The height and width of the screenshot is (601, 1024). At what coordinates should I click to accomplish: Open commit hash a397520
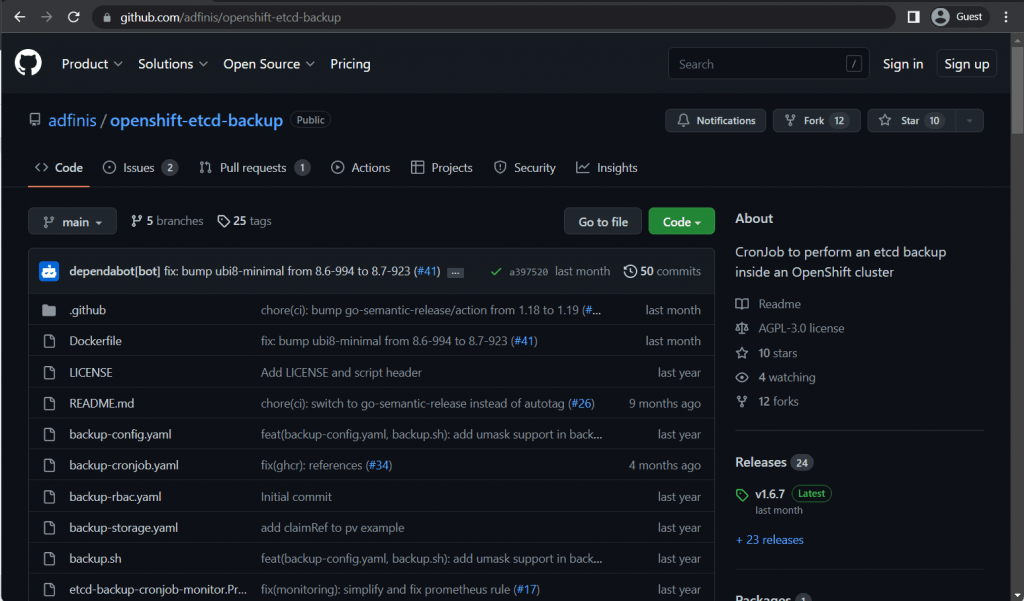528,272
